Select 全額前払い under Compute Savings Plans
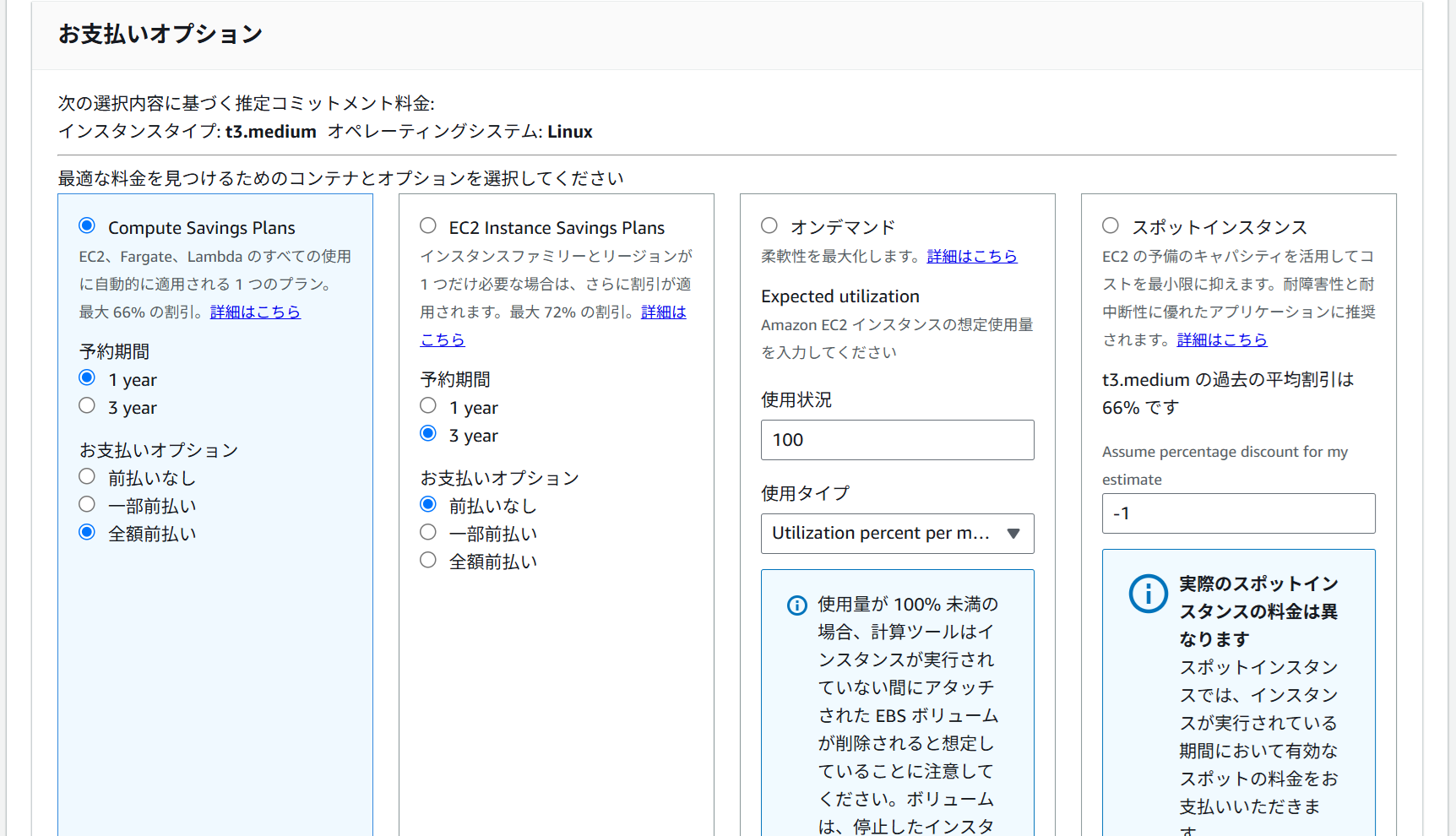The width and height of the screenshot is (1456, 836). pyautogui.click(x=87, y=532)
